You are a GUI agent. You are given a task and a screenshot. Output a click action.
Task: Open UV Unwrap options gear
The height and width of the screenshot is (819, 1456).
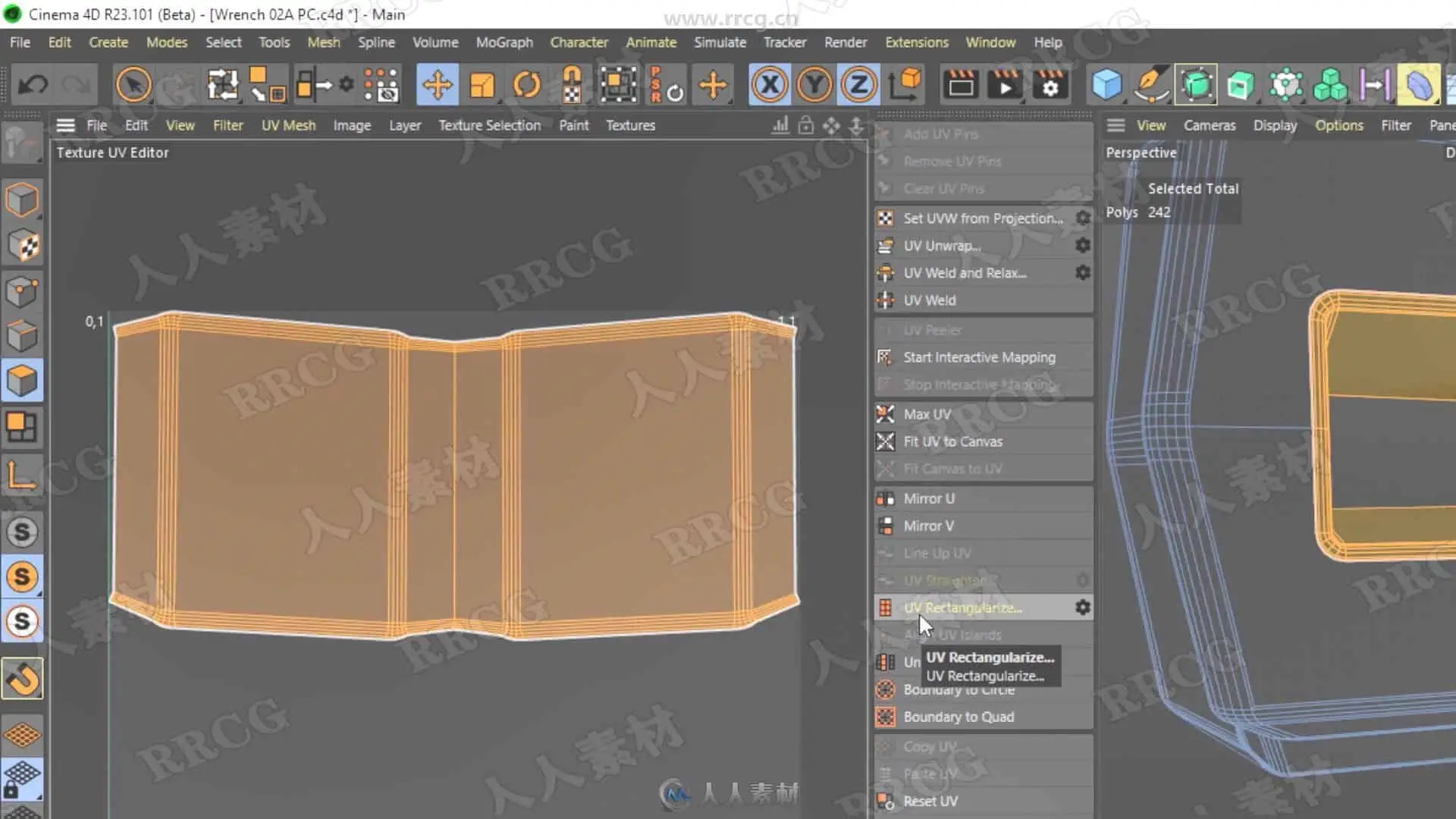point(1083,246)
